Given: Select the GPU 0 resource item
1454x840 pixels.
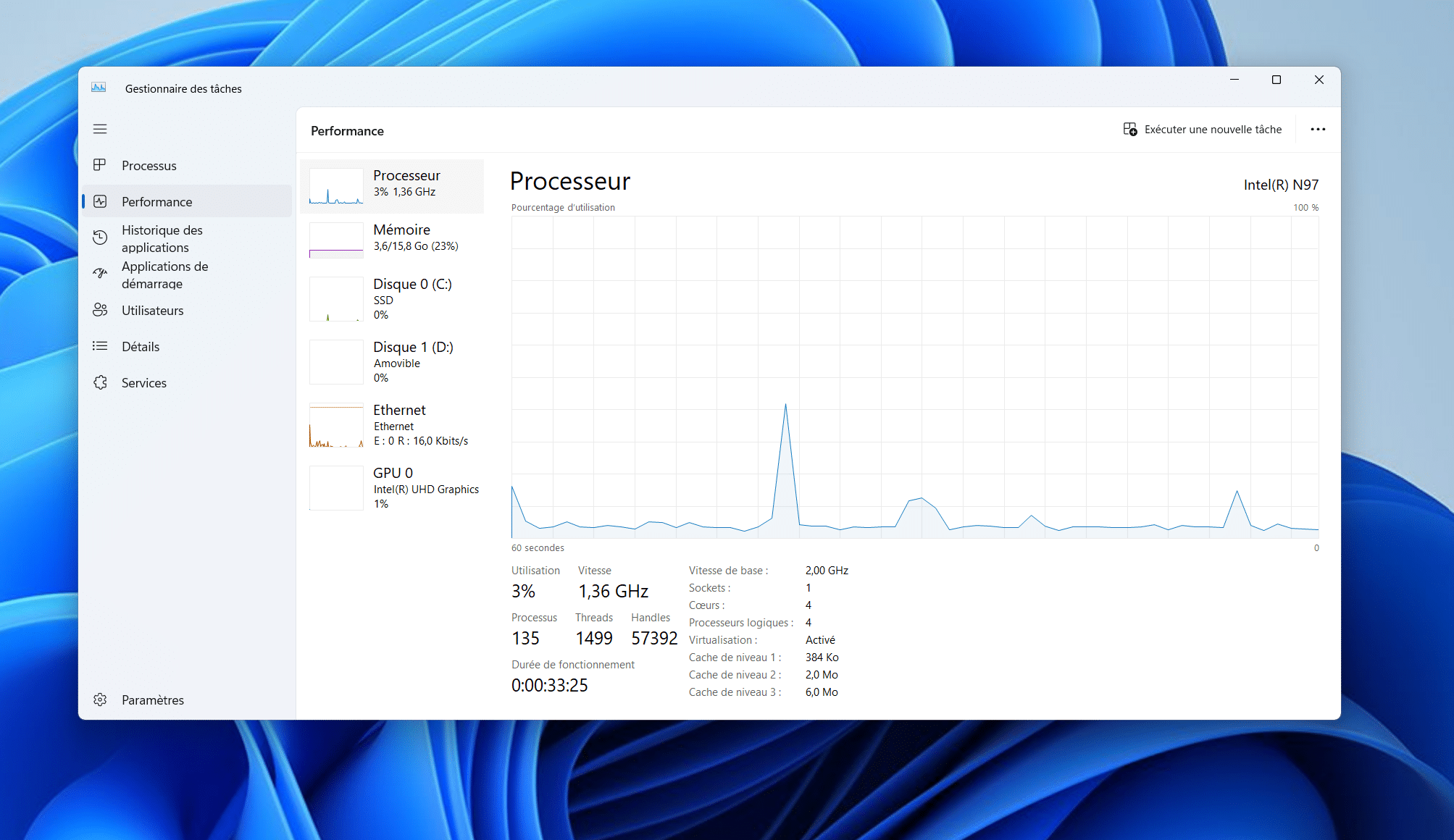Looking at the screenshot, I should click(x=393, y=488).
